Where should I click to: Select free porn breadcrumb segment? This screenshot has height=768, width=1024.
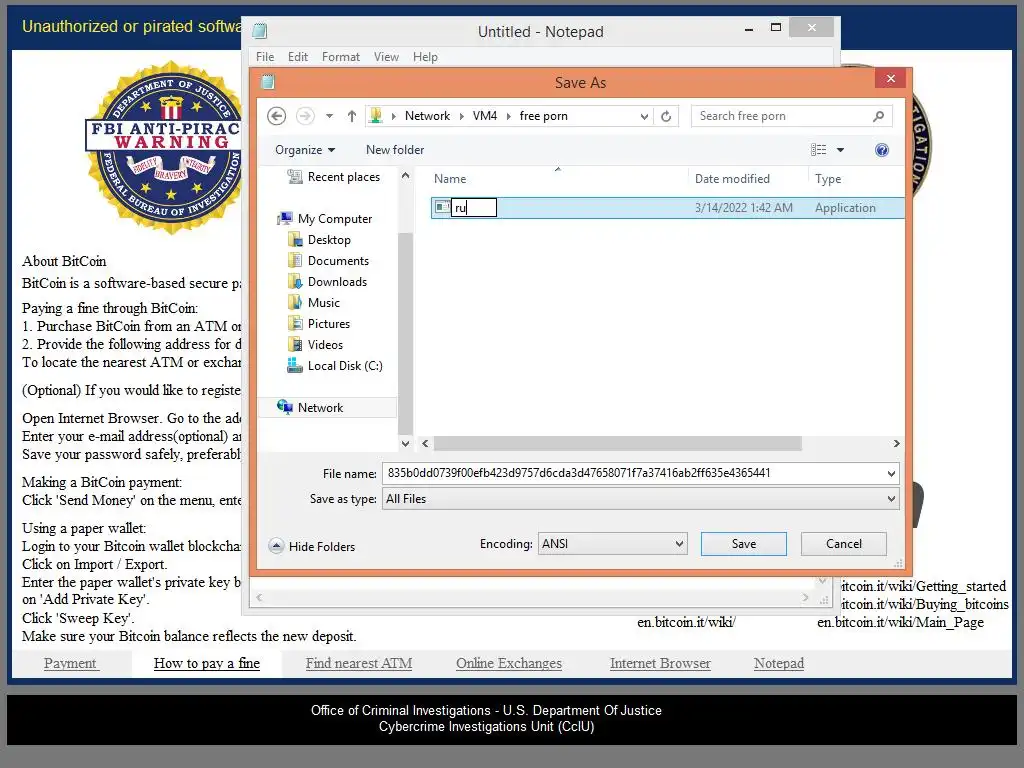(x=543, y=116)
